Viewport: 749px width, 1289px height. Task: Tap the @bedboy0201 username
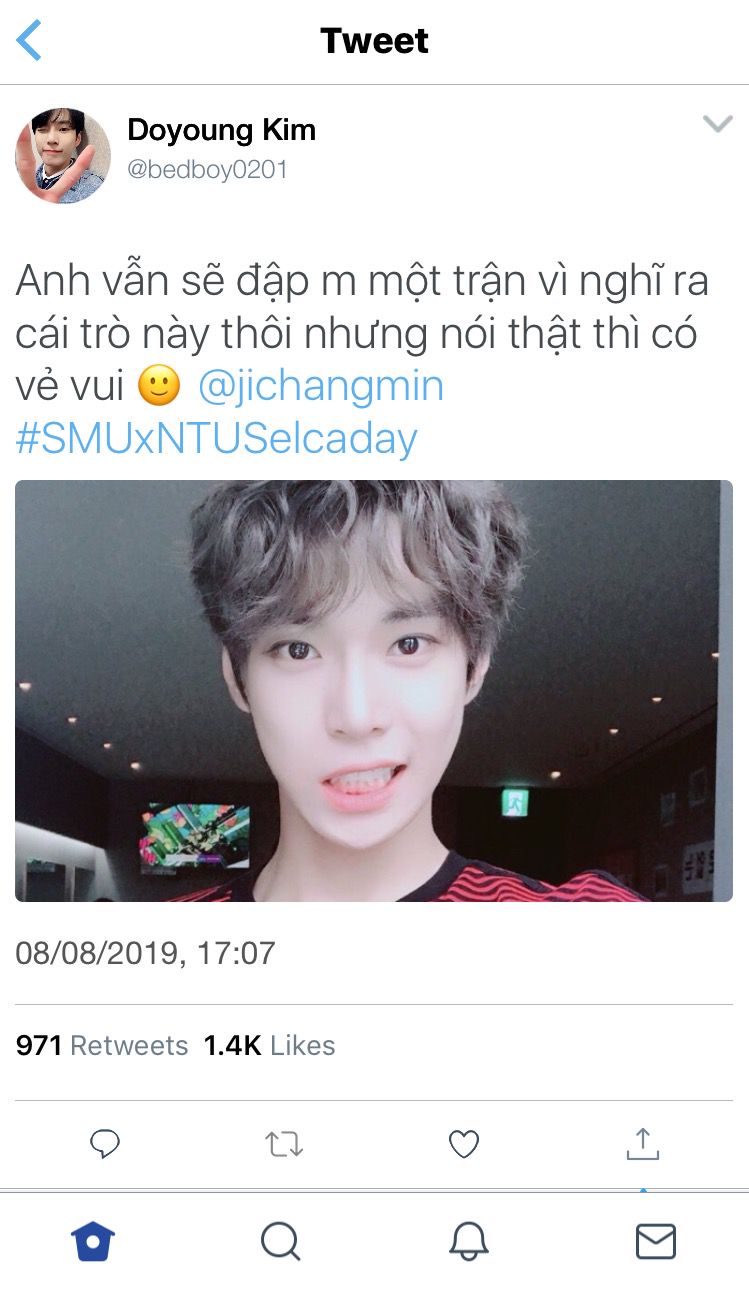tap(207, 170)
